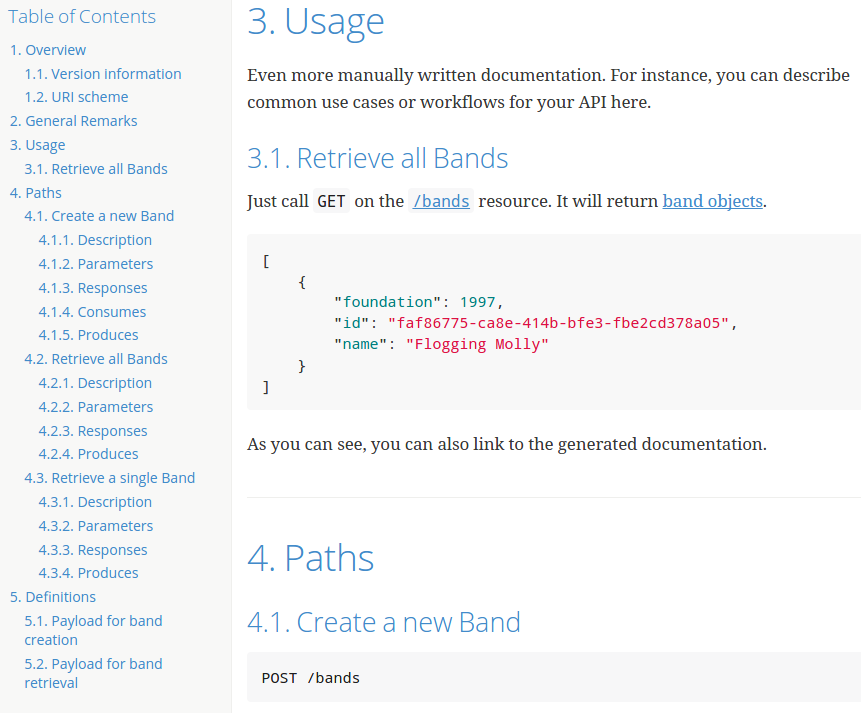Open the Definitions section
861x713 pixels.
[x=52, y=596]
